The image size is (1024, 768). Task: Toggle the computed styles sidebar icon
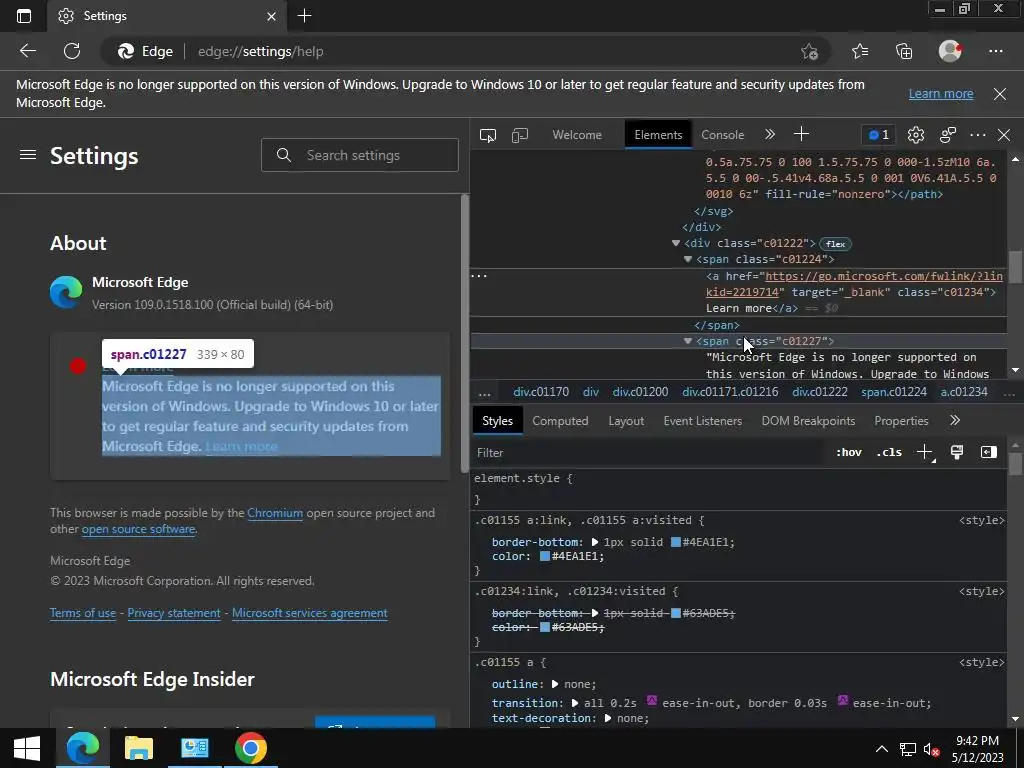pyautogui.click(x=989, y=452)
